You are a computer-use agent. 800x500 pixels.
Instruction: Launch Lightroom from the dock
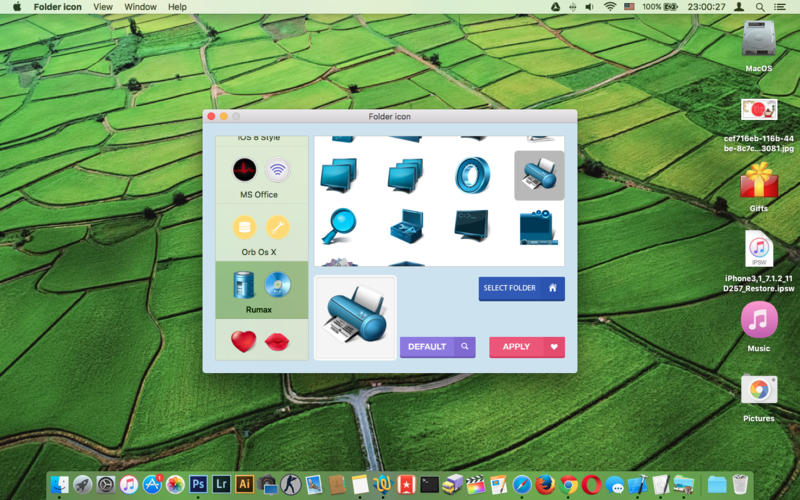click(221, 484)
